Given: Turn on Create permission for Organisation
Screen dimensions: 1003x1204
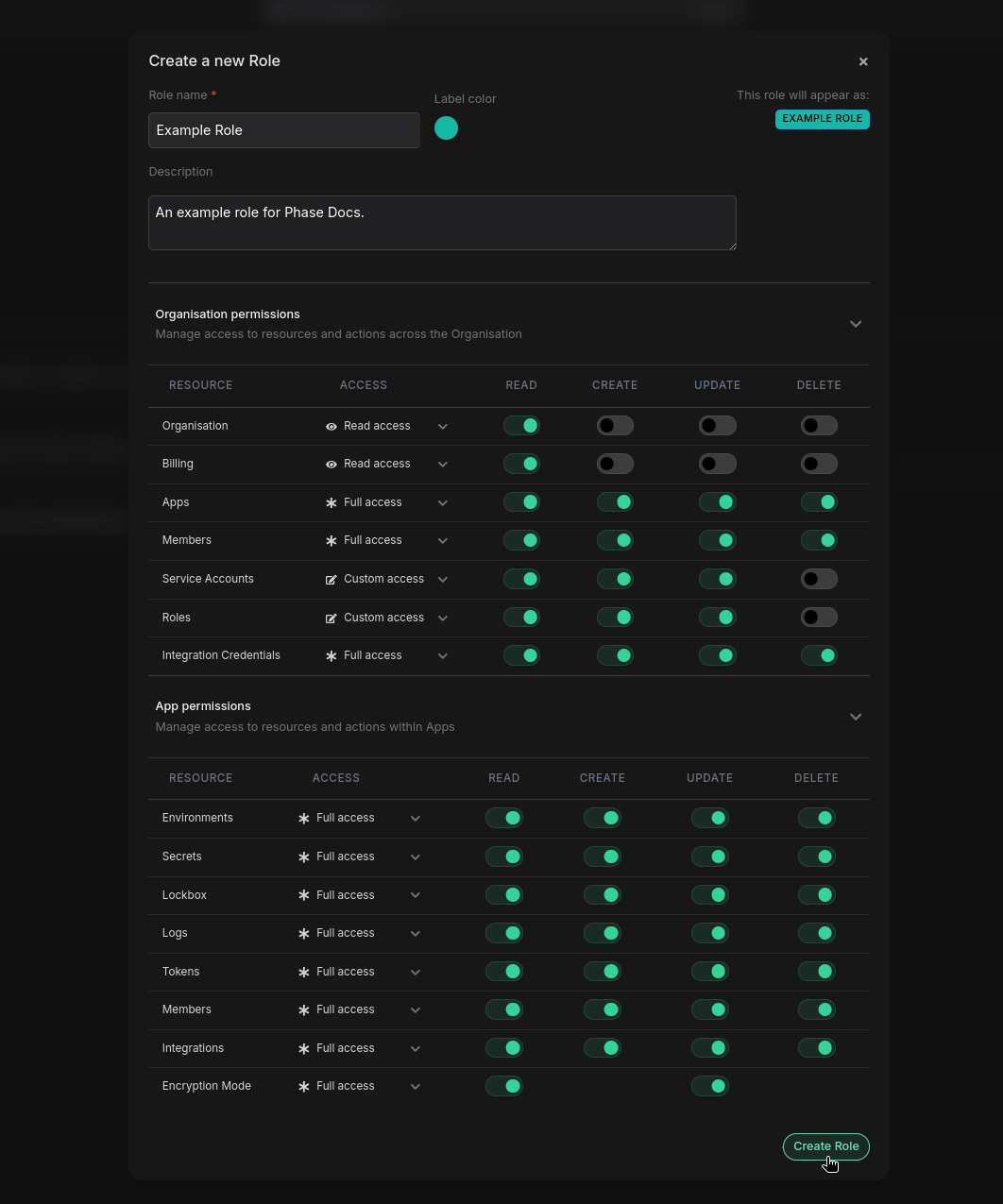Looking at the screenshot, I should [615, 426].
